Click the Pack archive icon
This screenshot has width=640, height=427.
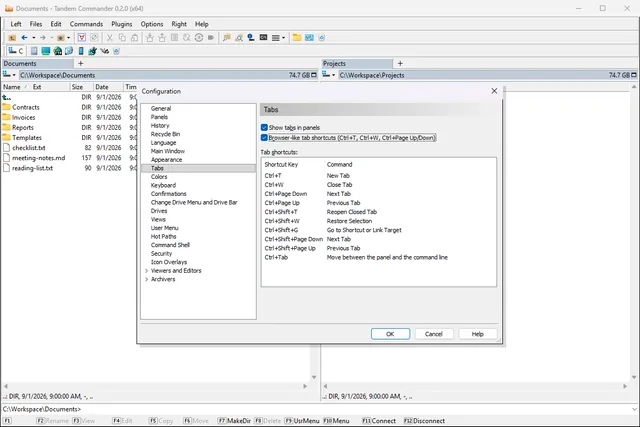coord(149,38)
